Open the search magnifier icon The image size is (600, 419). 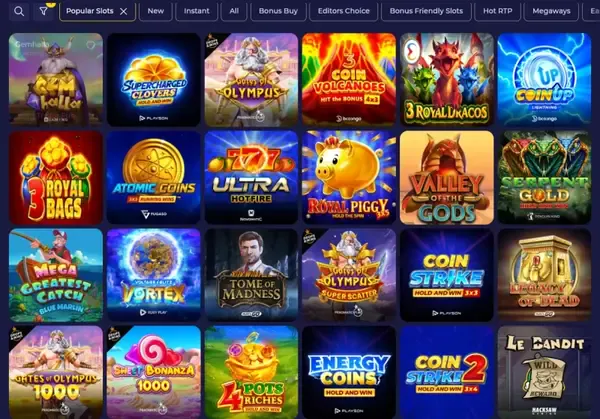point(19,11)
